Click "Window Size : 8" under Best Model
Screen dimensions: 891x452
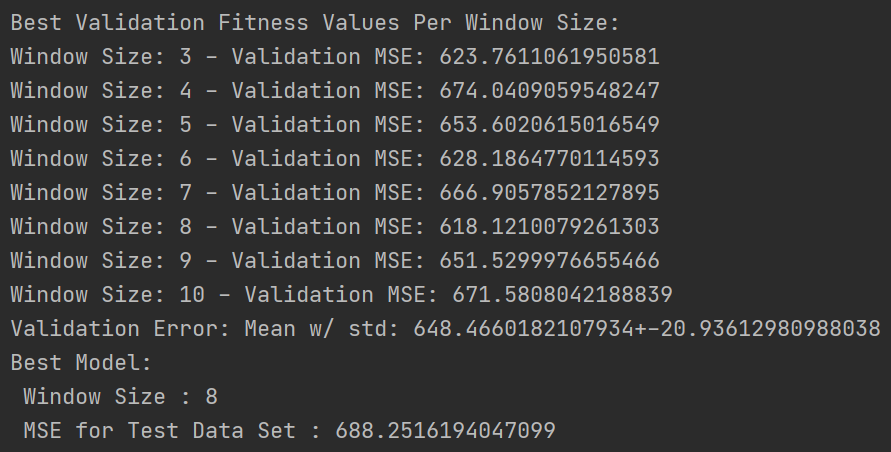tap(120, 396)
